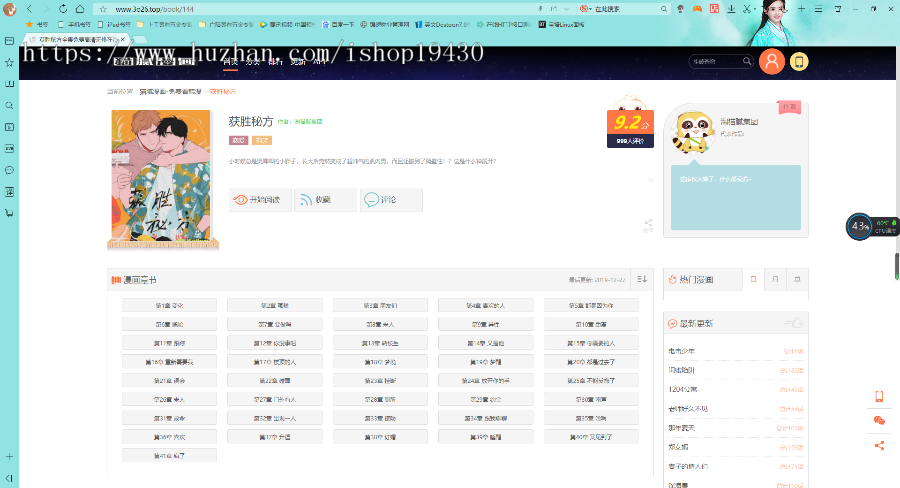
Task: Open favorites star in browser left sidebar
Action: (x=9, y=63)
